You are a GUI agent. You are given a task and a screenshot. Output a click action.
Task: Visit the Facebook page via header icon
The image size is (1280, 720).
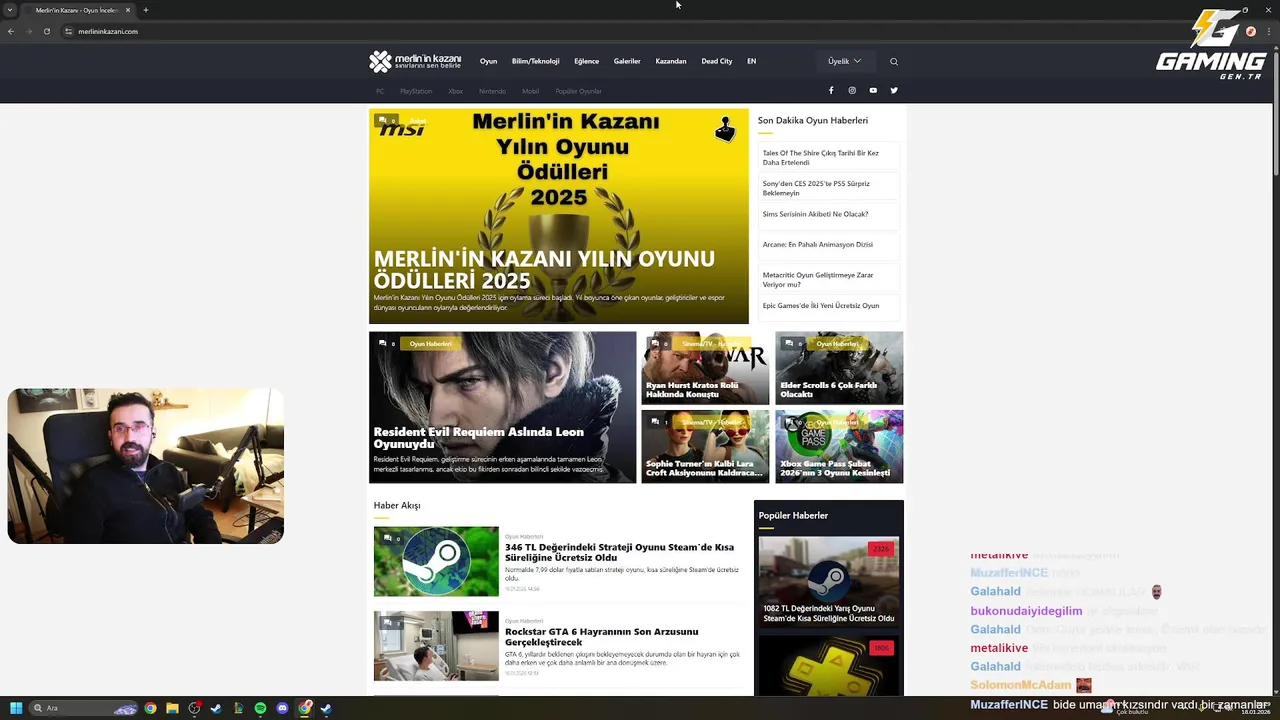point(831,90)
